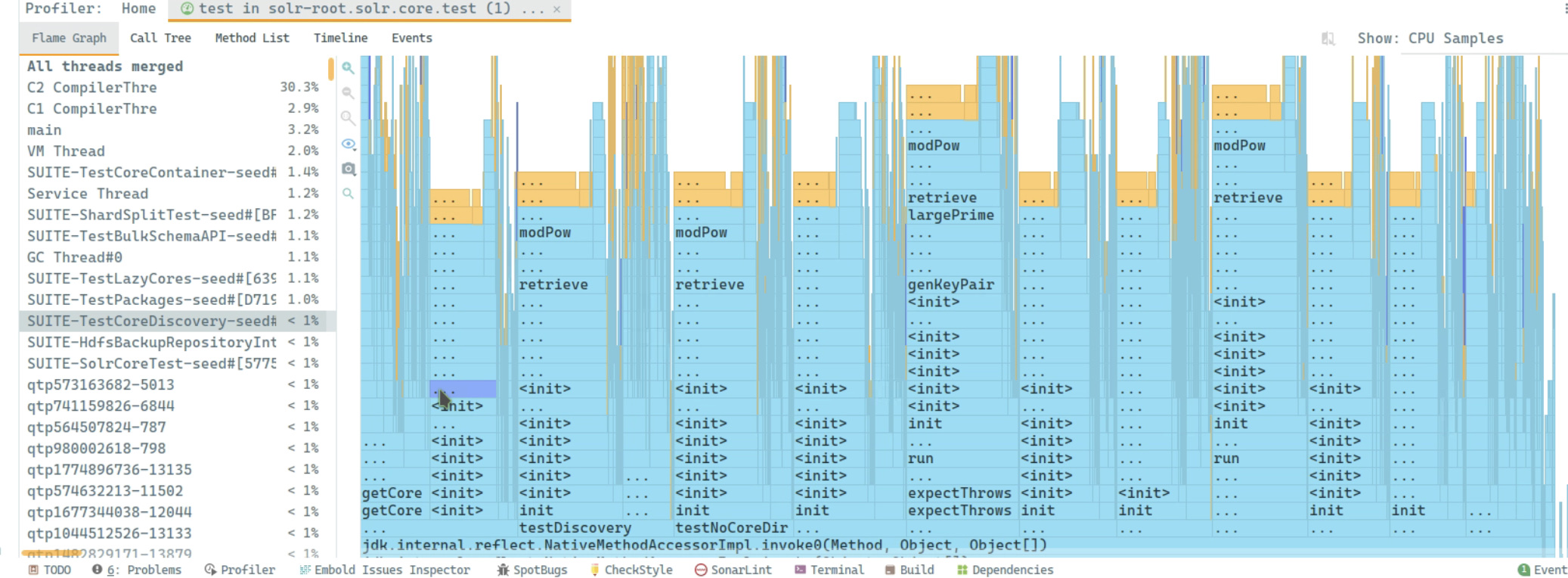1568x578 pixels.
Task: Click the thread list scrollbar thumb
Action: click(330, 69)
